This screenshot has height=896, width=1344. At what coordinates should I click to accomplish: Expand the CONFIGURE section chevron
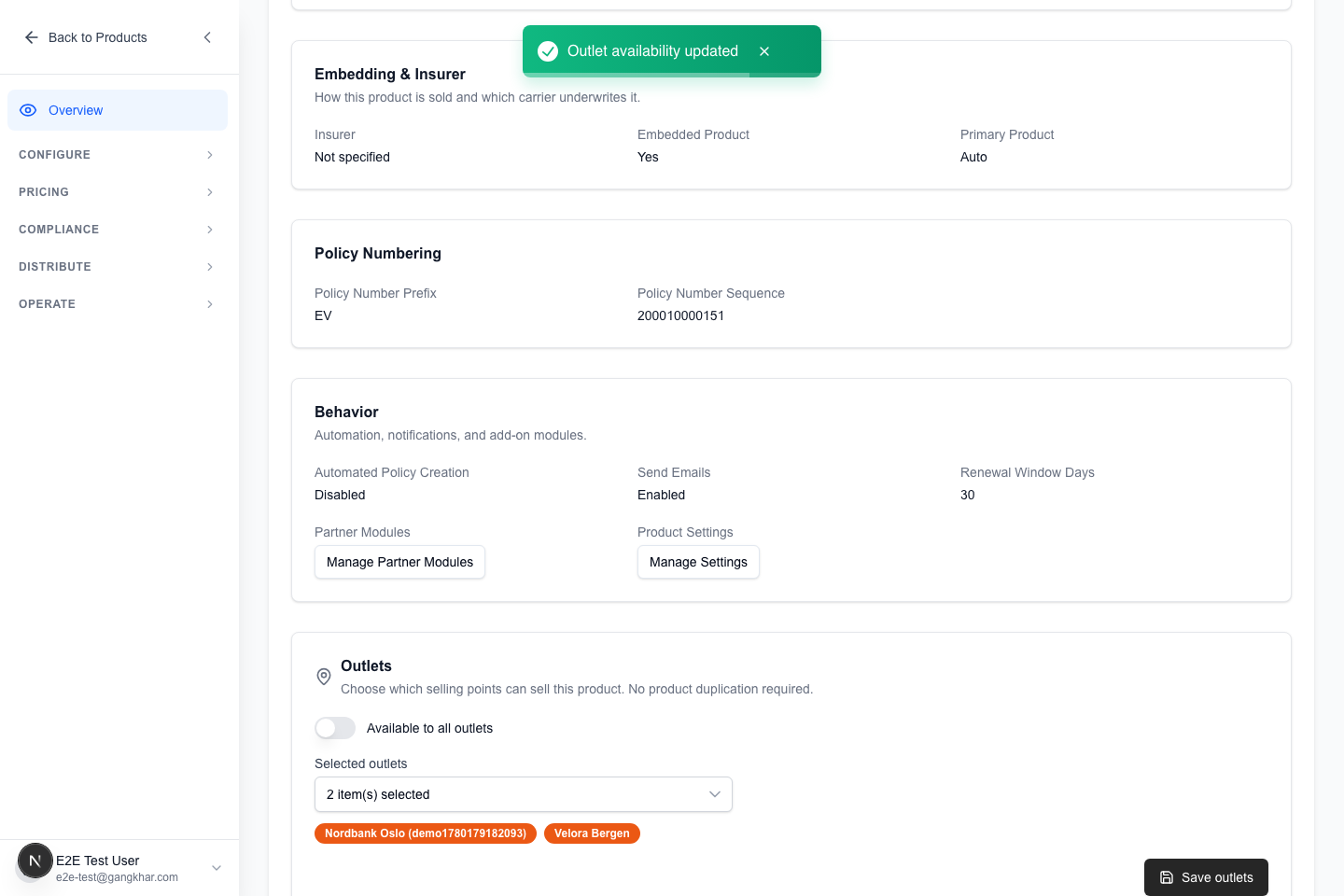click(x=210, y=155)
